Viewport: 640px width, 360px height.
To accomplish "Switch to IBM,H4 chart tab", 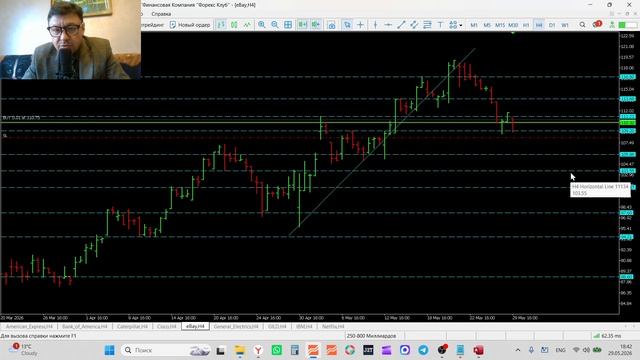I will point(304,327).
